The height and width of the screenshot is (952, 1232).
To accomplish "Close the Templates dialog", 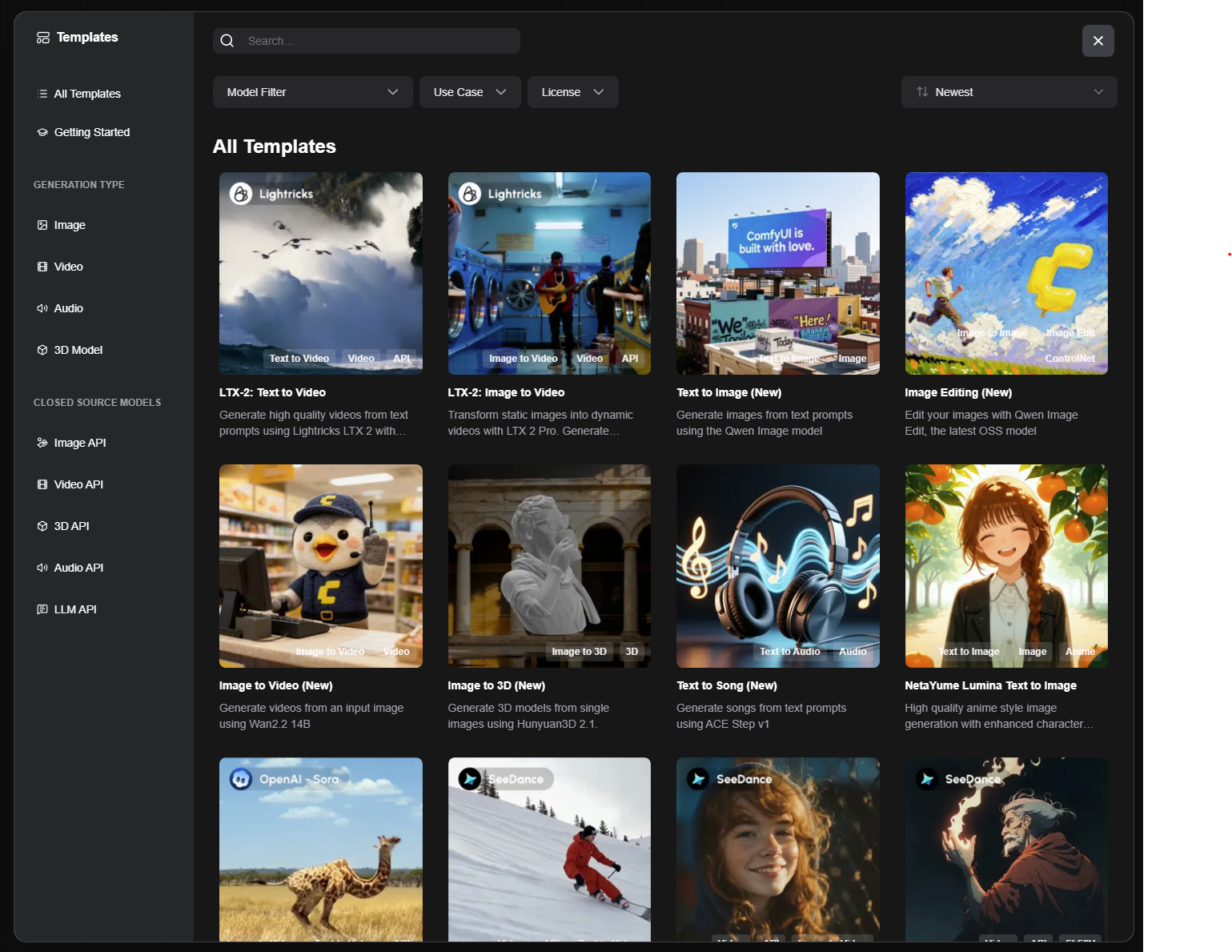I will pyautogui.click(x=1098, y=41).
